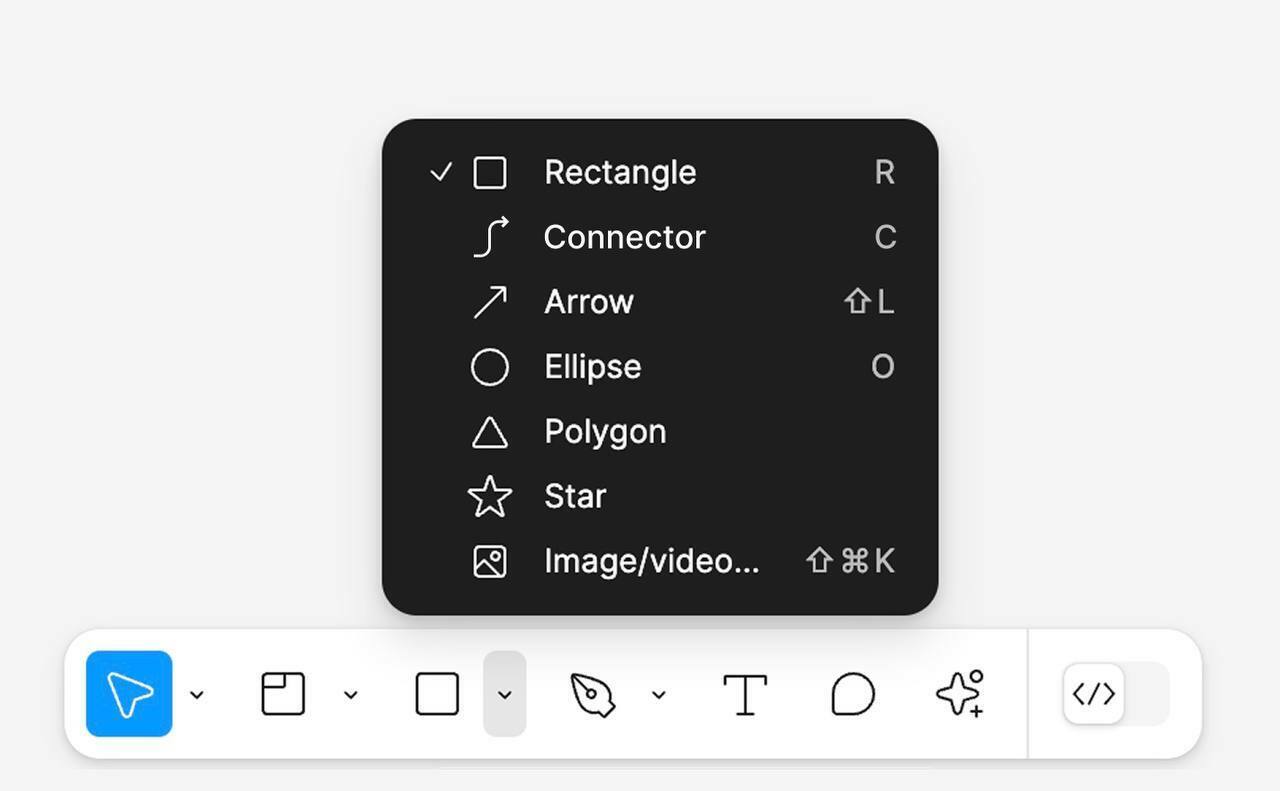Choose Polygon from the shape menu
Image resolution: width=1280 pixels, height=791 pixels.
coord(660,432)
